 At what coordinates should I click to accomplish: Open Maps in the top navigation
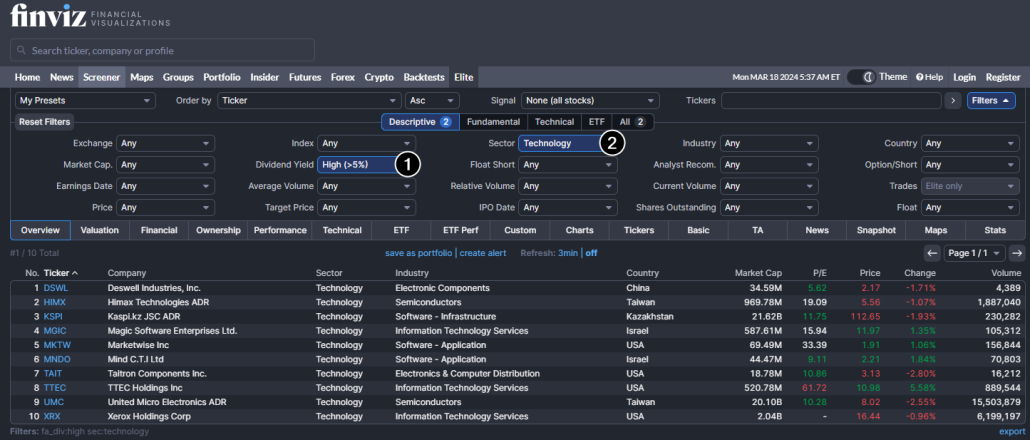[x=141, y=77]
